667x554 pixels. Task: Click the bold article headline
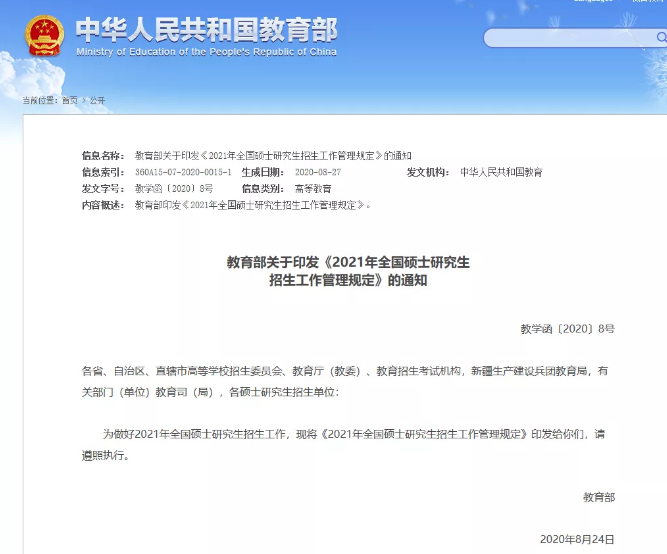pyautogui.click(x=348, y=271)
